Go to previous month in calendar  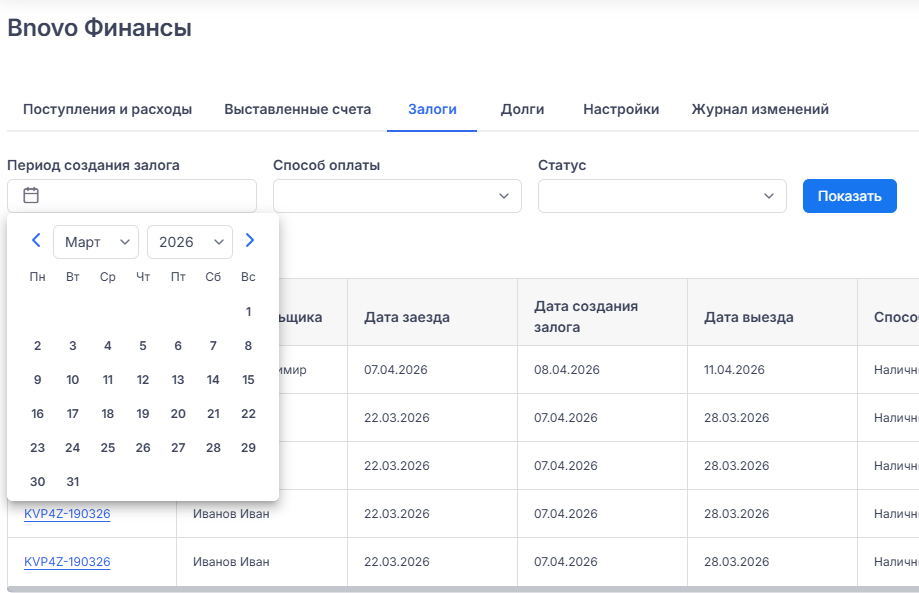coord(36,241)
